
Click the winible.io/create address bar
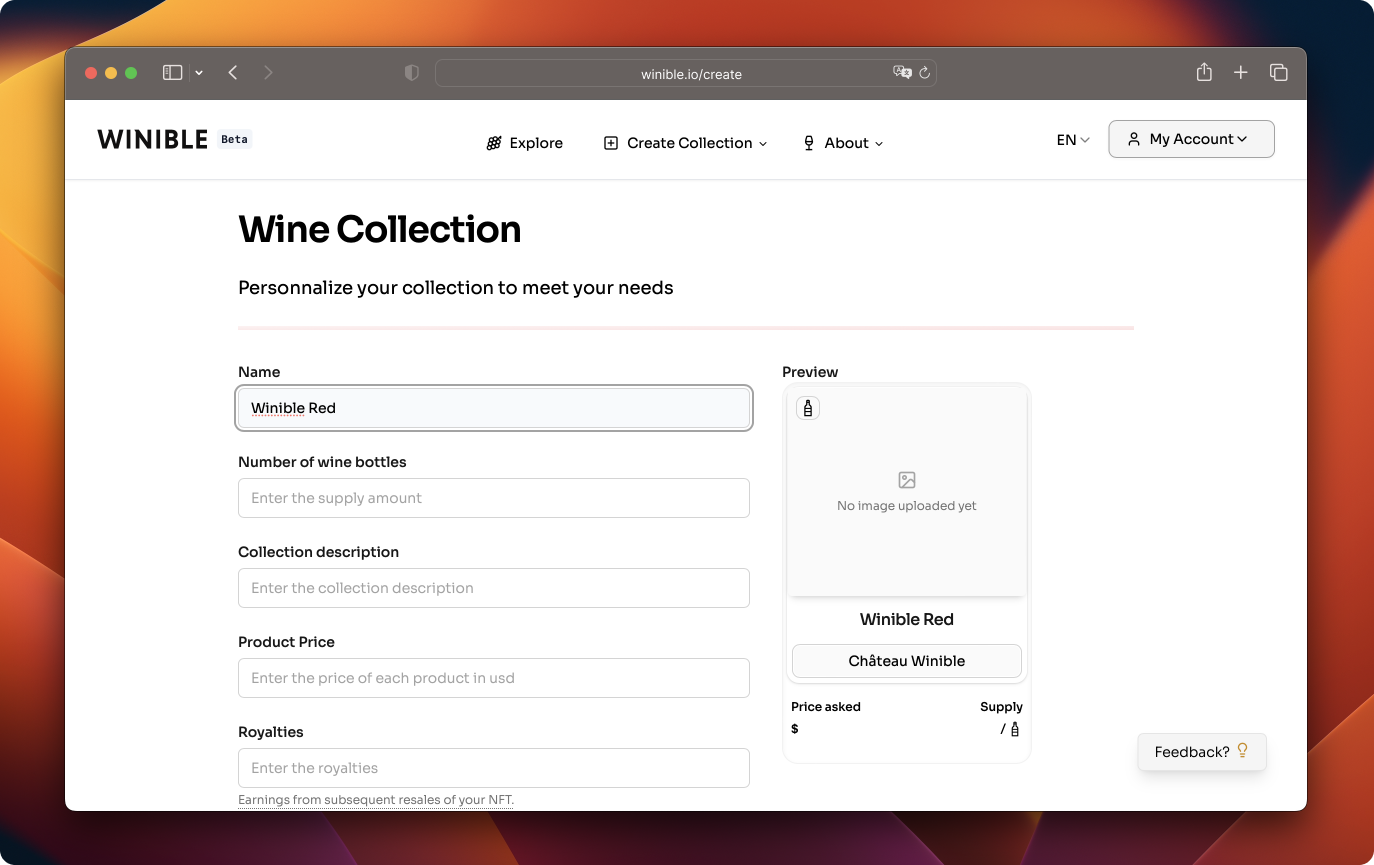(686, 73)
